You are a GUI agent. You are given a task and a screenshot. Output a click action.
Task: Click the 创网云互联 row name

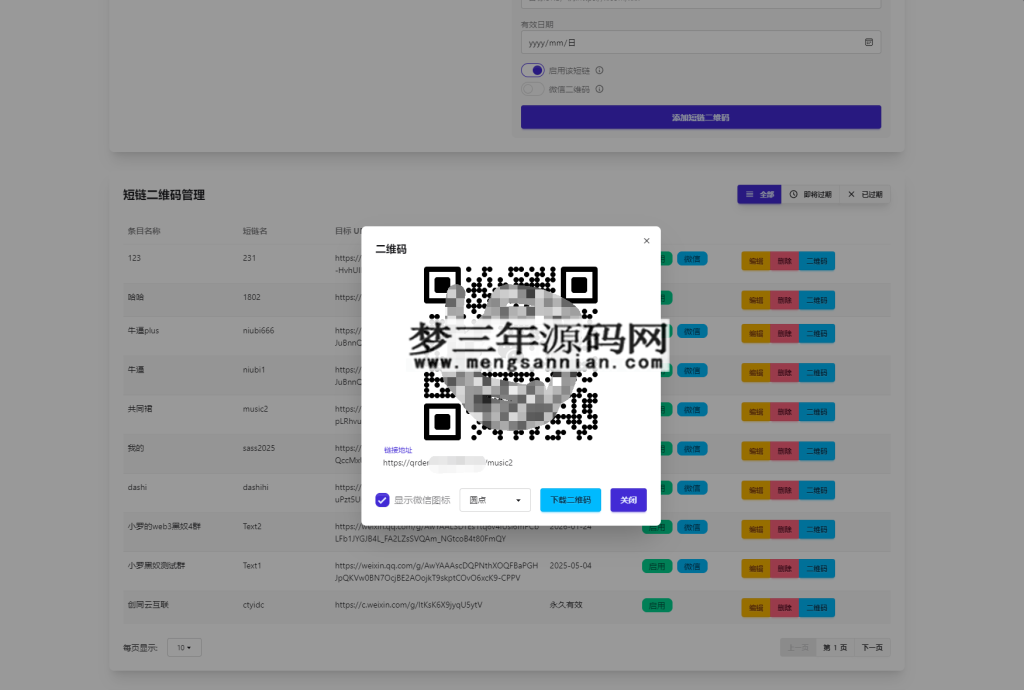click(148, 605)
